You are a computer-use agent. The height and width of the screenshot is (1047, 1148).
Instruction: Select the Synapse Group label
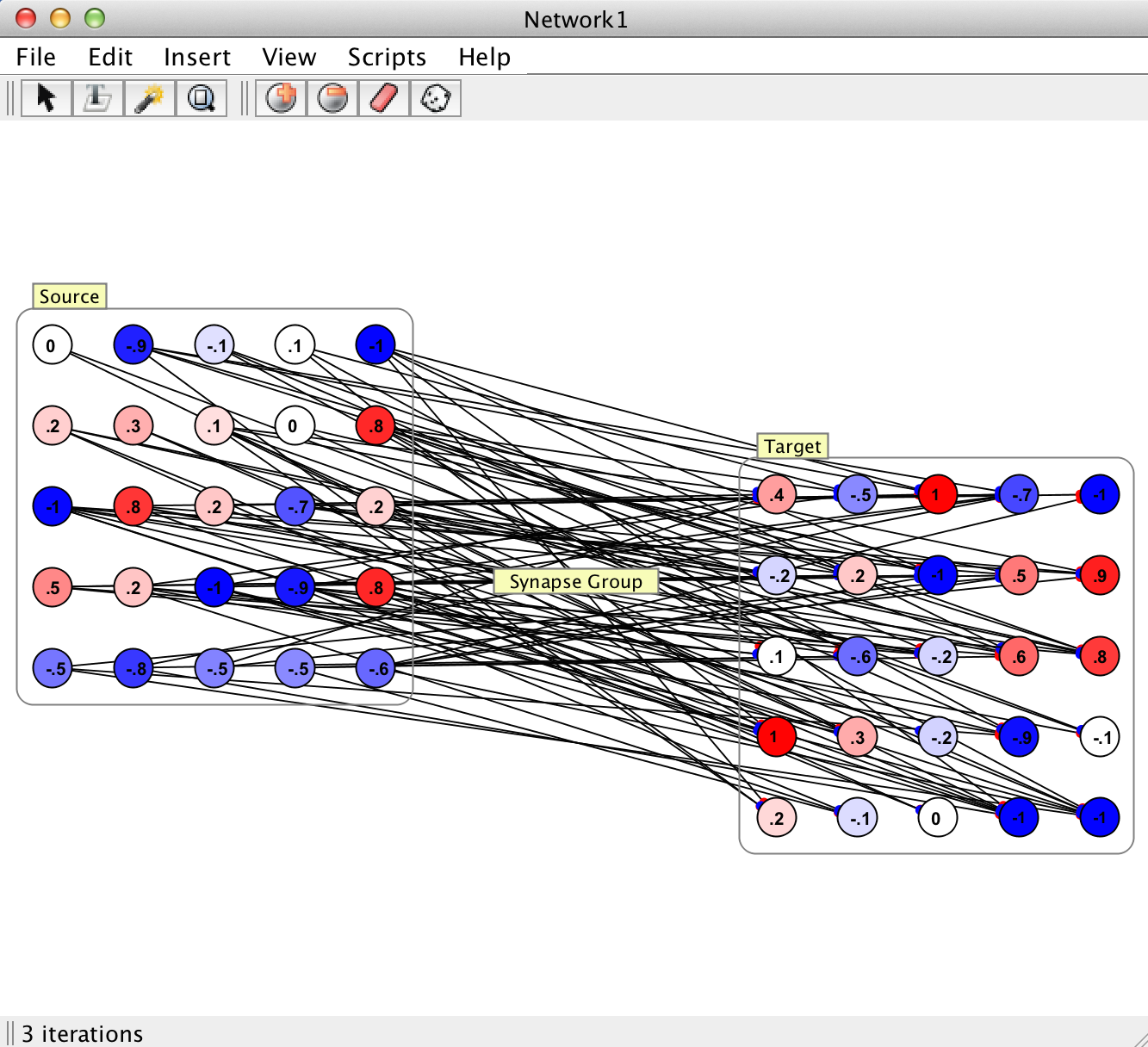(x=575, y=581)
